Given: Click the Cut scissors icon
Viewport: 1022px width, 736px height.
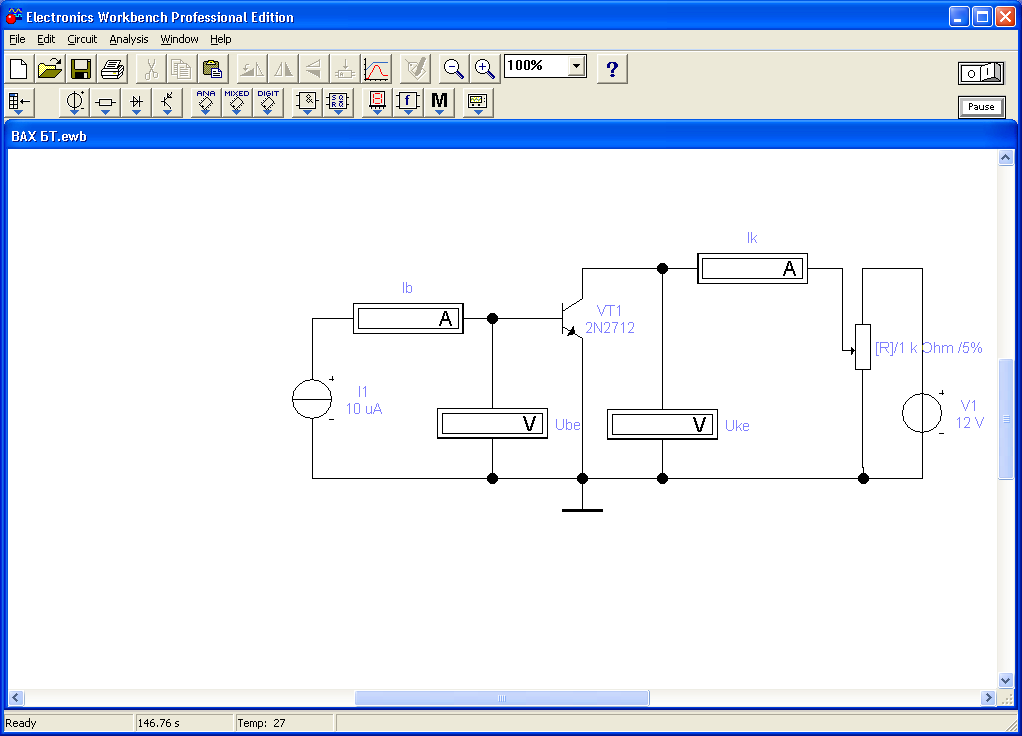Looking at the screenshot, I should 151,69.
